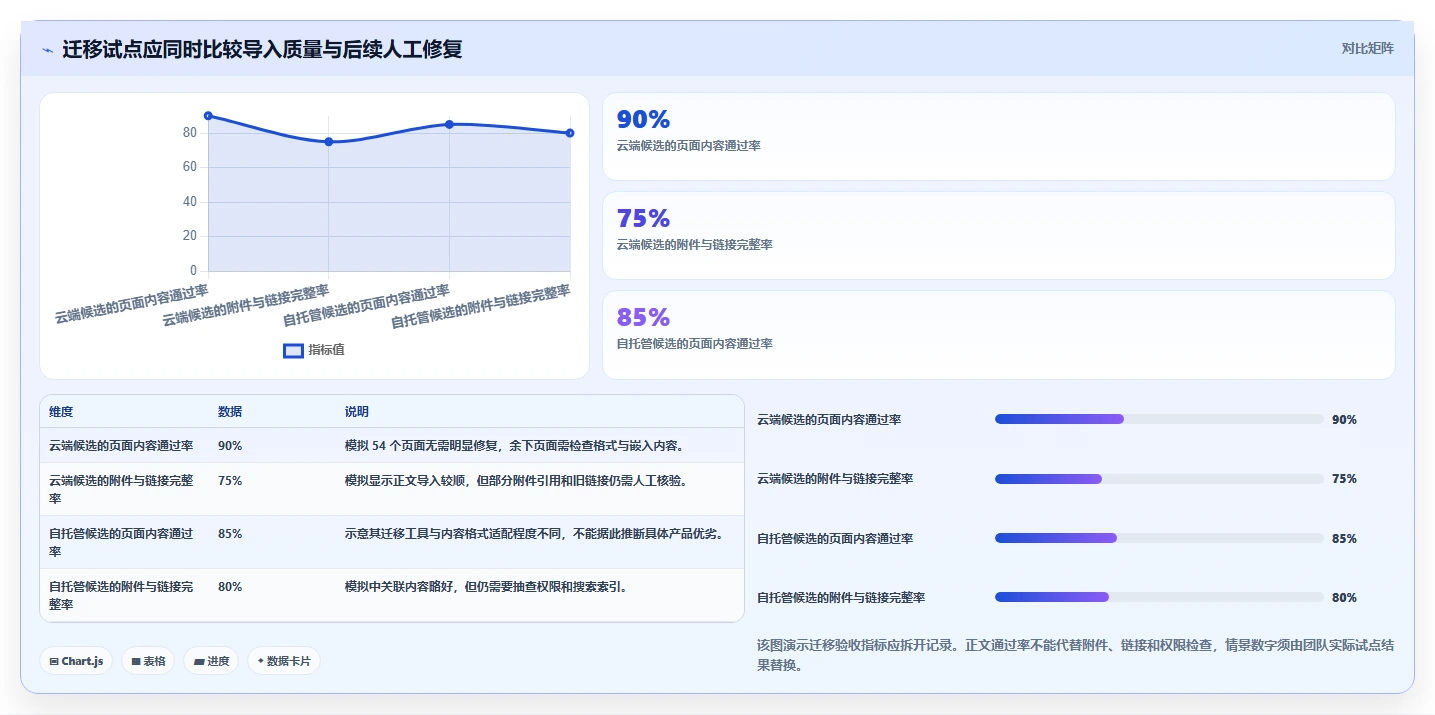Click the 85% progress bar for 自托管候选的页面内容通过率

tap(1159, 538)
